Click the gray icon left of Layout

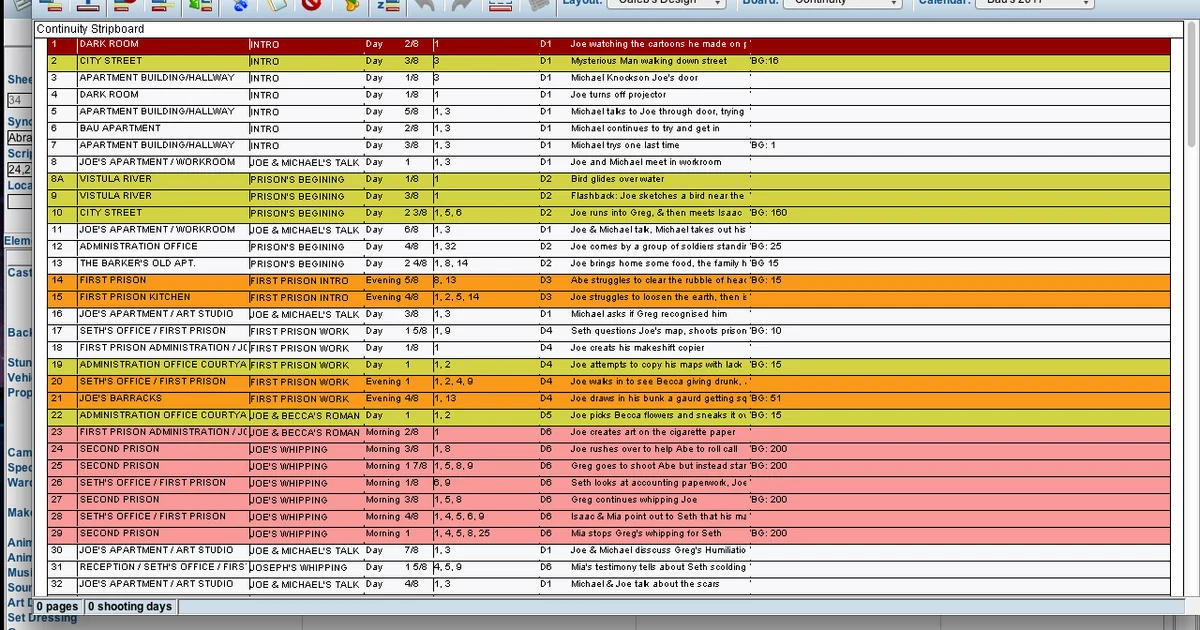[539, 5]
